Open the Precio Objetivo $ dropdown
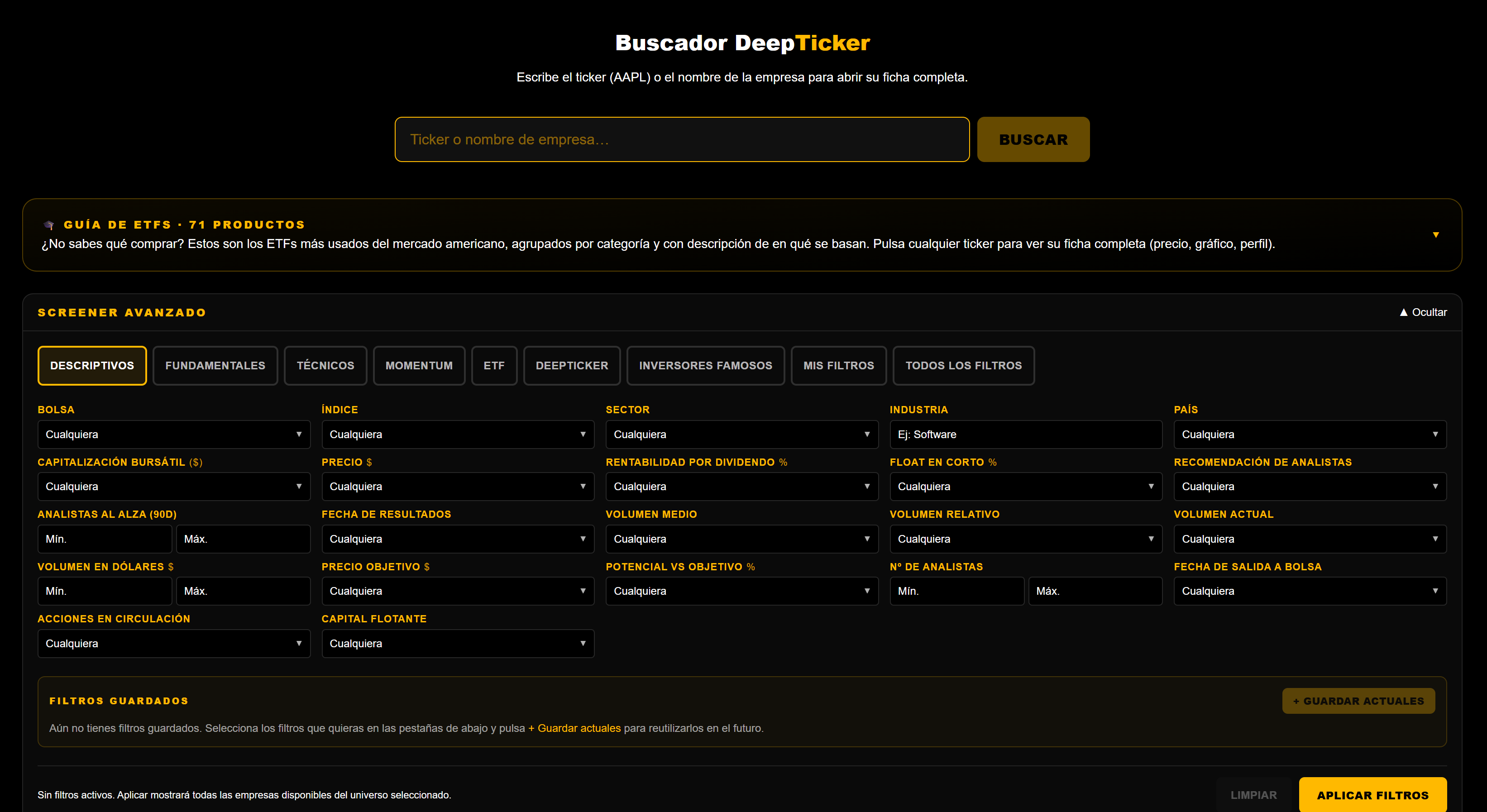The width and height of the screenshot is (1487, 812). click(458, 591)
